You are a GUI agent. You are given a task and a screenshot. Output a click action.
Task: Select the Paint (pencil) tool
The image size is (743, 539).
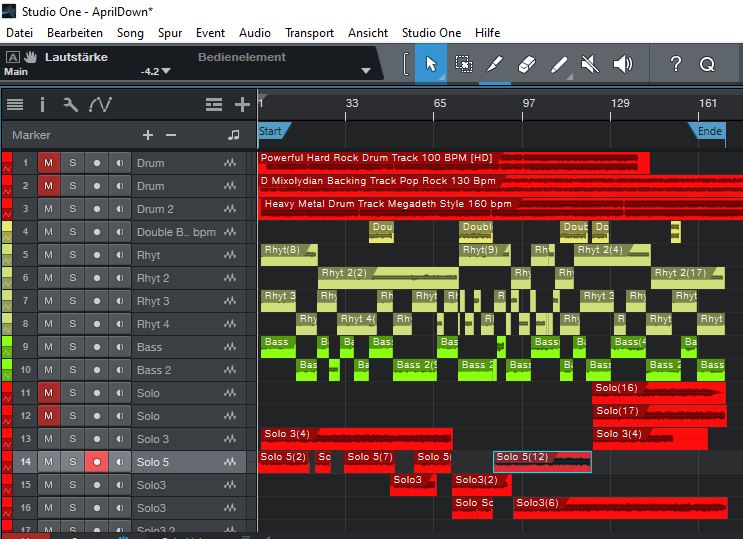[x=559, y=64]
